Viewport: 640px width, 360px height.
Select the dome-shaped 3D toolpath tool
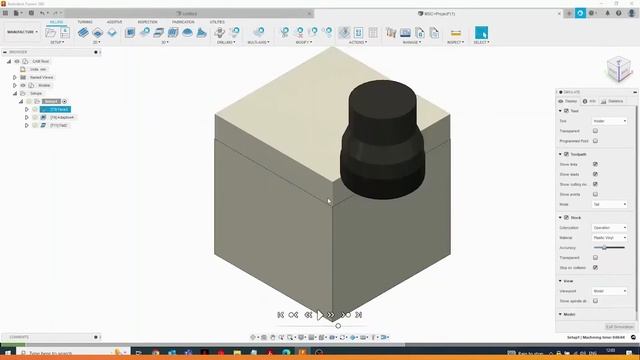[x=187, y=32]
